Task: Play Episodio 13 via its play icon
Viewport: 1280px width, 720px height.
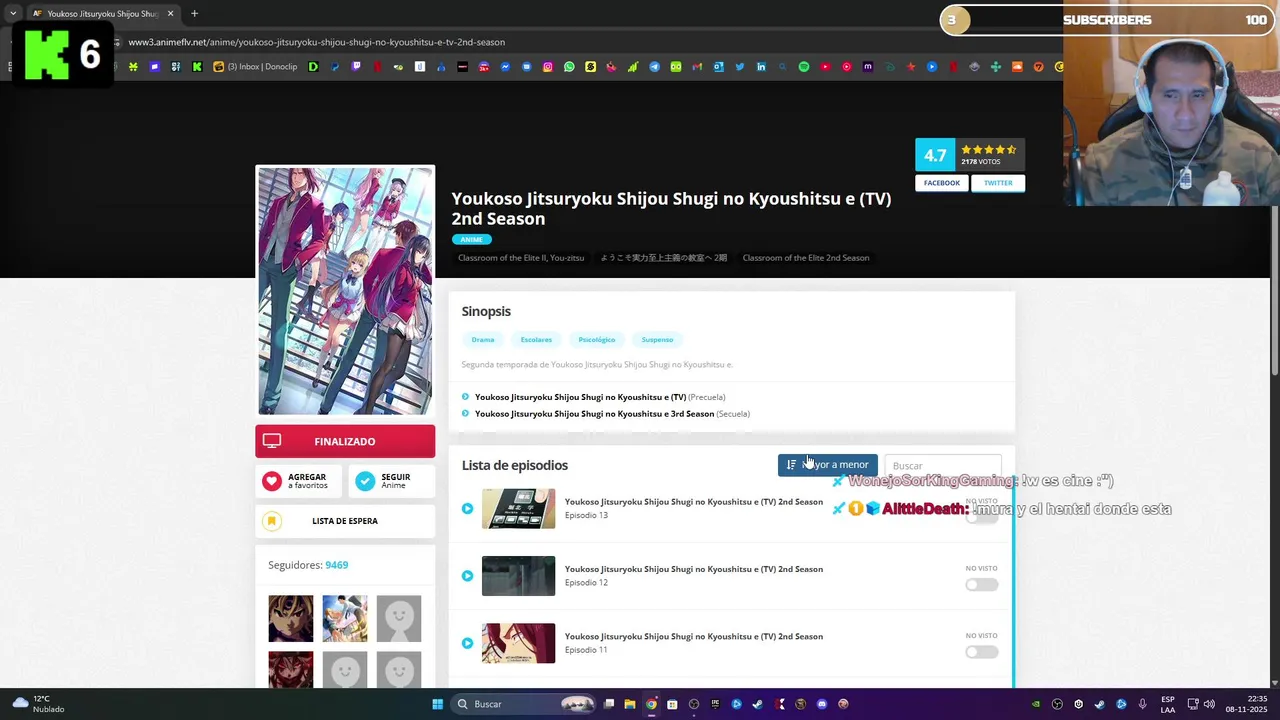Action: click(467, 509)
